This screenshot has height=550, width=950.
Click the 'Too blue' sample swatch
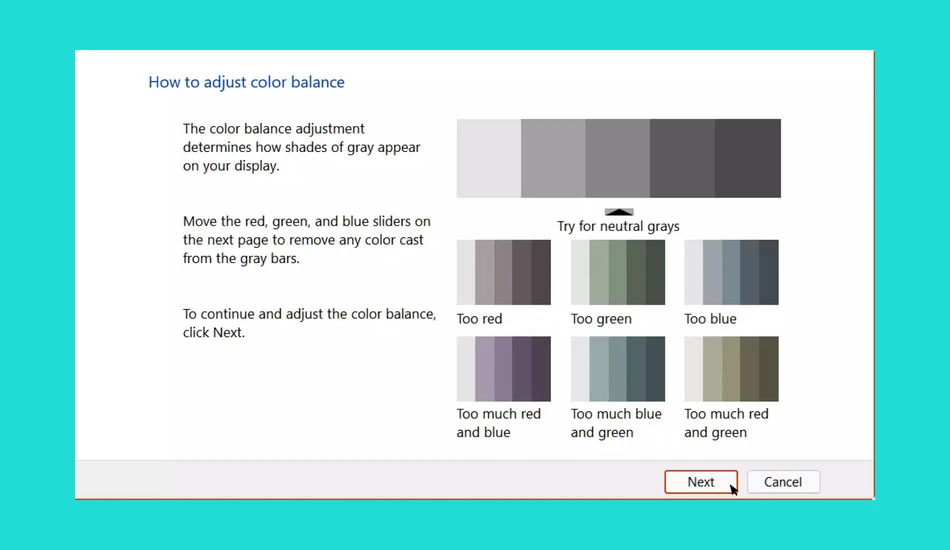tap(731, 272)
